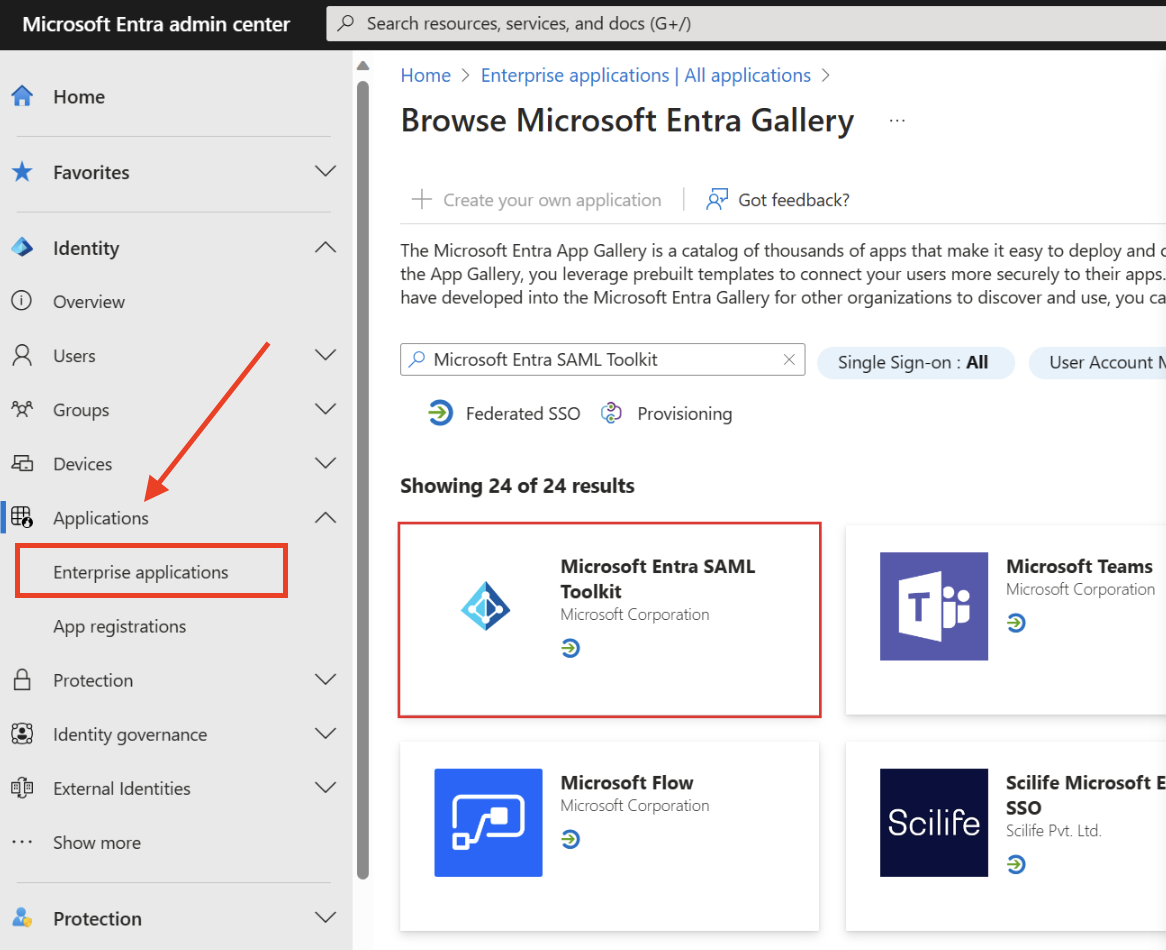Expand the Groups menu chevron
Image resolution: width=1166 pixels, height=950 pixels.
pyautogui.click(x=325, y=409)
